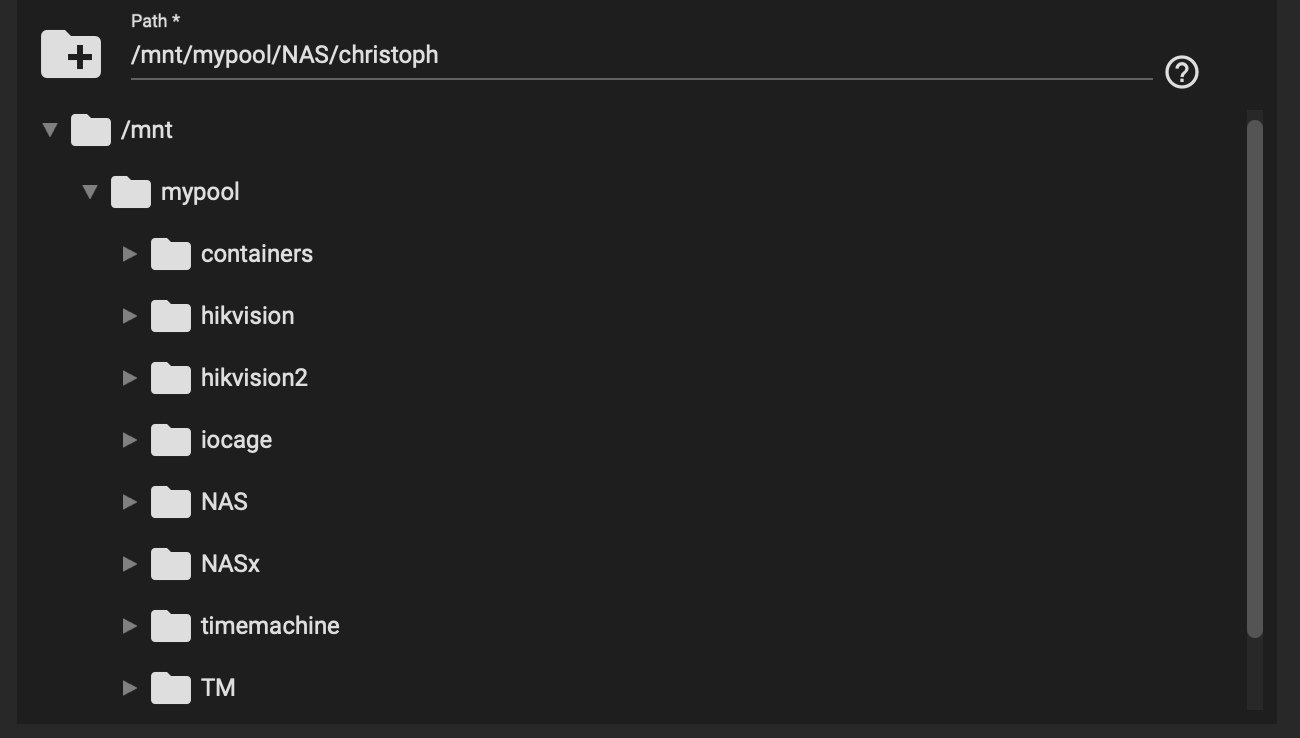Expand the NAS folder arrow
Image resolution: width=1300 pixels, height=738 pixels.
tap(130, 502)
